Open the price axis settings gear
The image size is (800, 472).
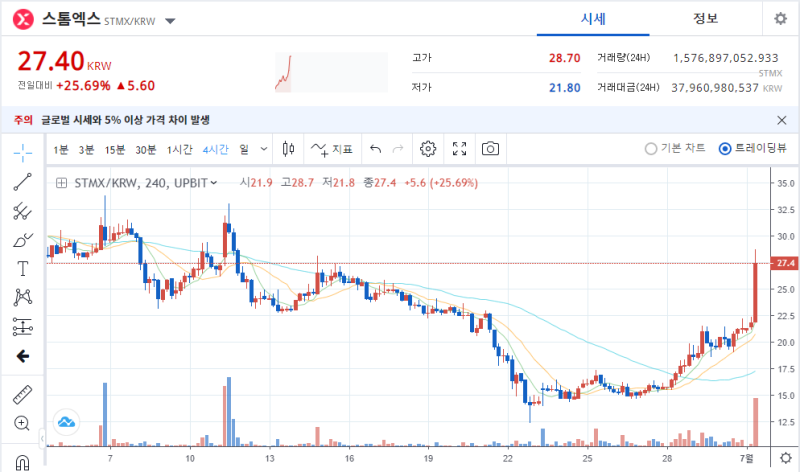786,458
